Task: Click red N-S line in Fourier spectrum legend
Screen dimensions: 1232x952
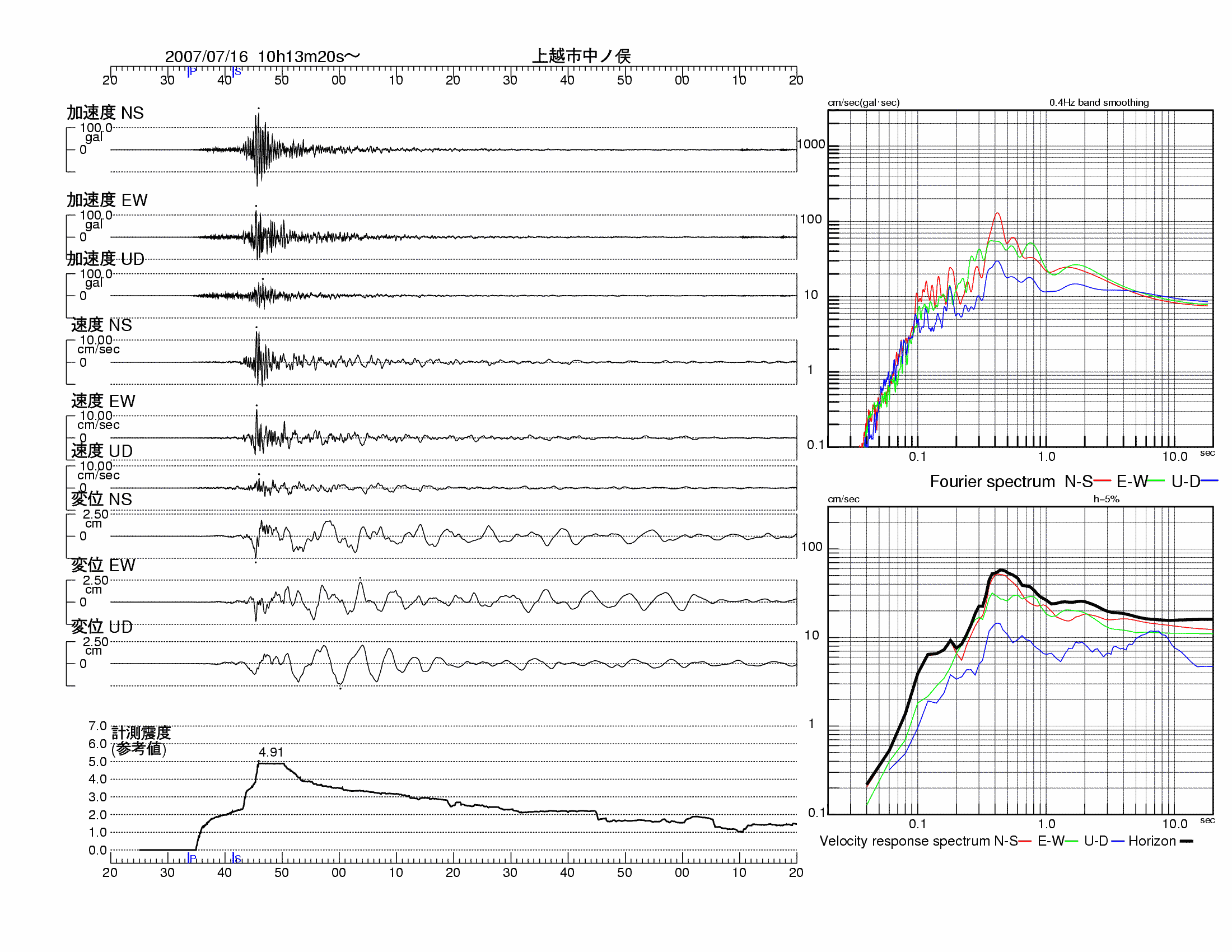Action: 1102,481
